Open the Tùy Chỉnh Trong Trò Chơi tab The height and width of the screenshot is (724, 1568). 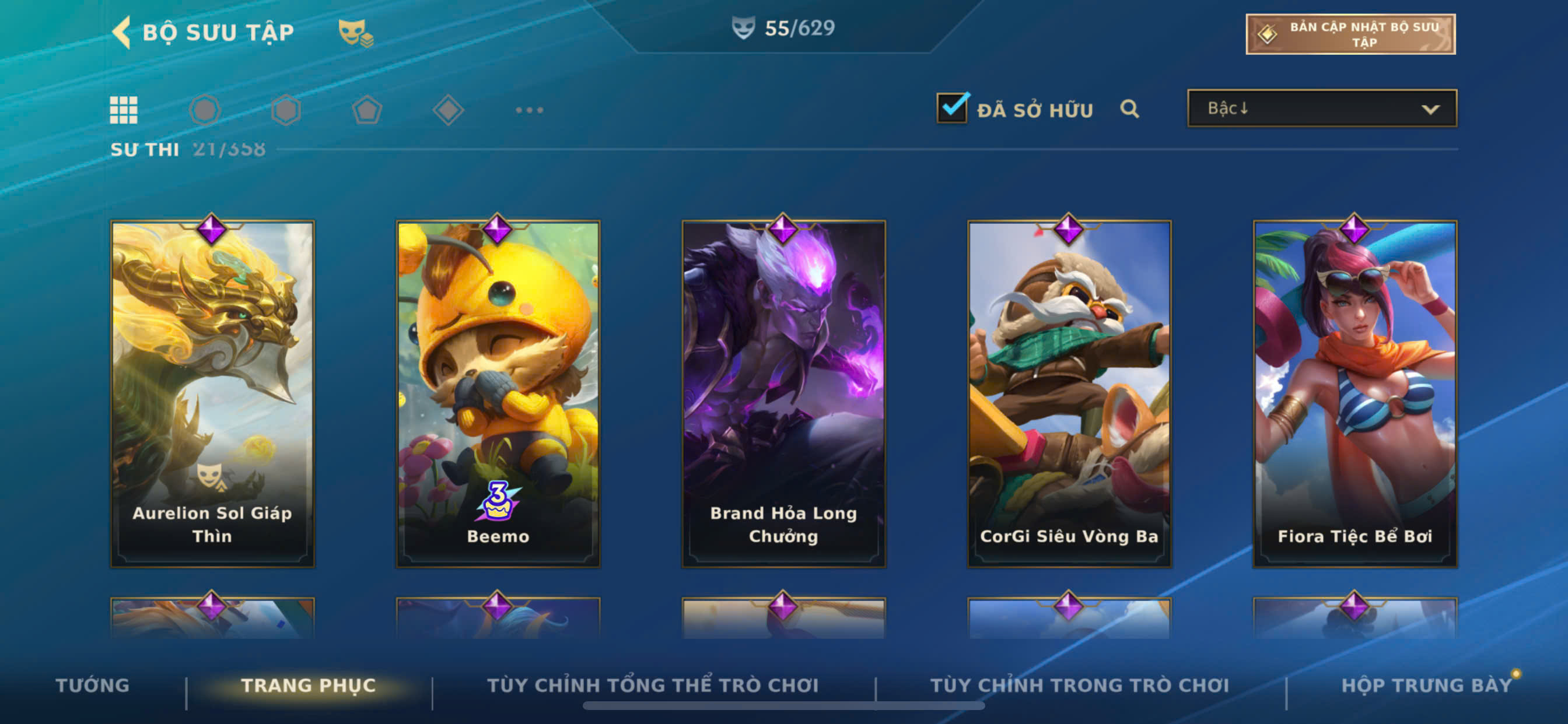1080,685
